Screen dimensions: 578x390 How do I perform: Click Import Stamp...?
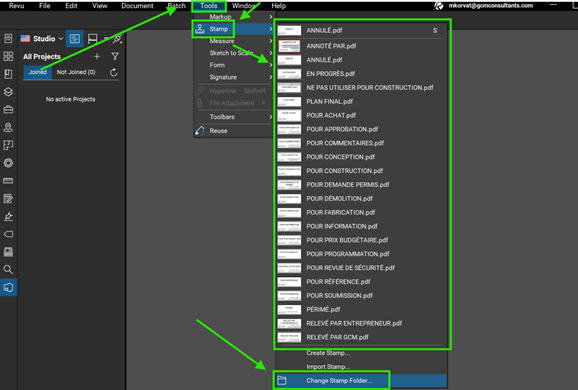pos(328,366)
